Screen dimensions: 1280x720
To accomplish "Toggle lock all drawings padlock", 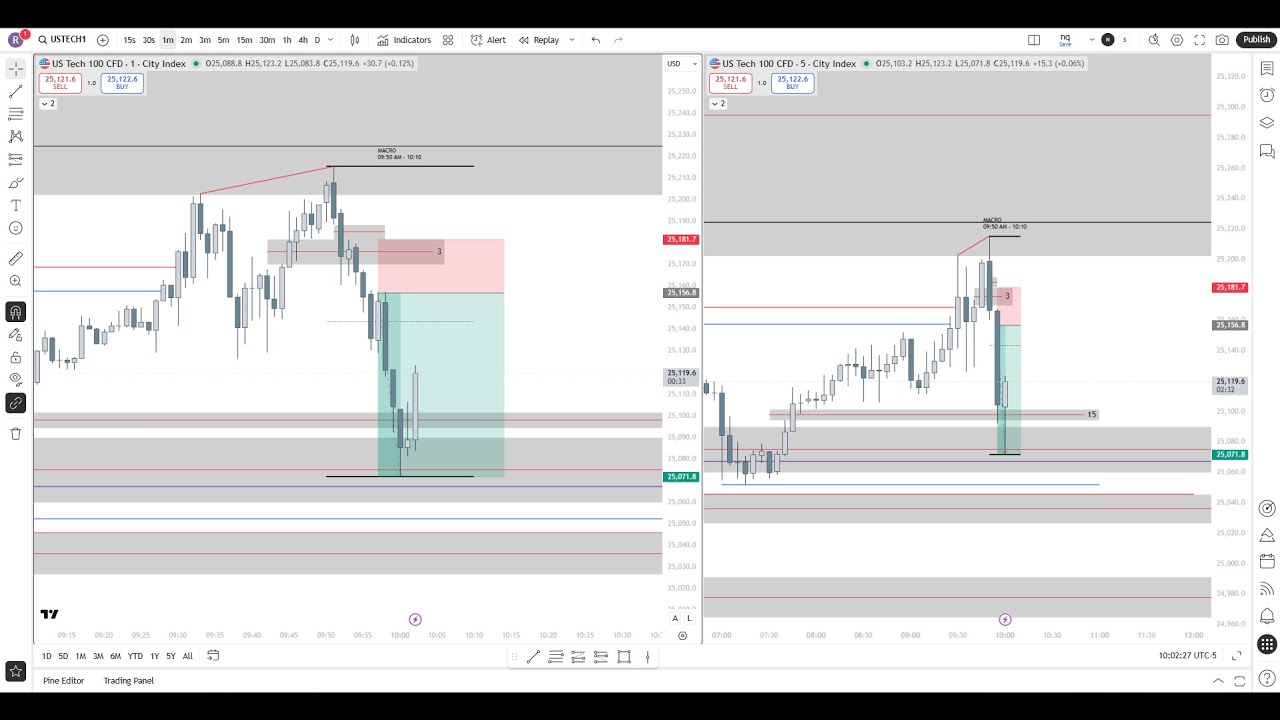I will [x=15, y=357].
